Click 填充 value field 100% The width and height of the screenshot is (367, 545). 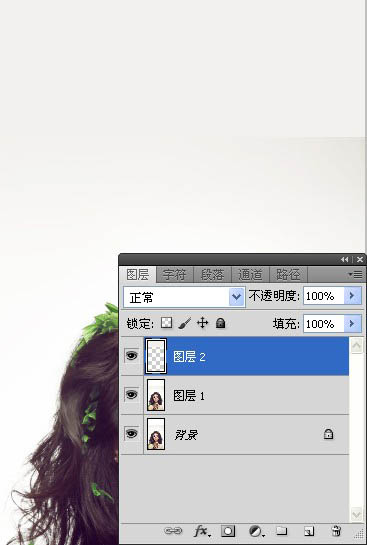pyautogui.click(x=324, y=324)
